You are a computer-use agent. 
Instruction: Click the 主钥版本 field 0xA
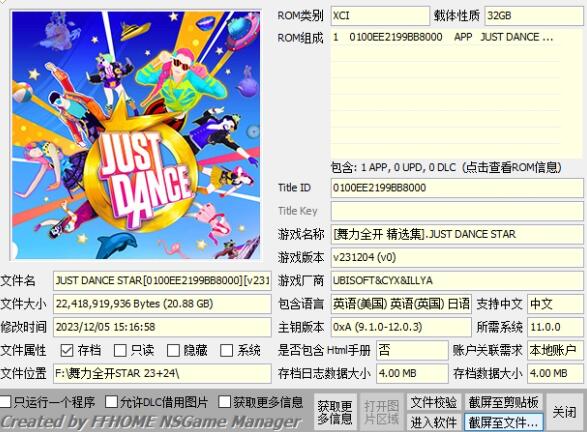click(x=401, y=327)
